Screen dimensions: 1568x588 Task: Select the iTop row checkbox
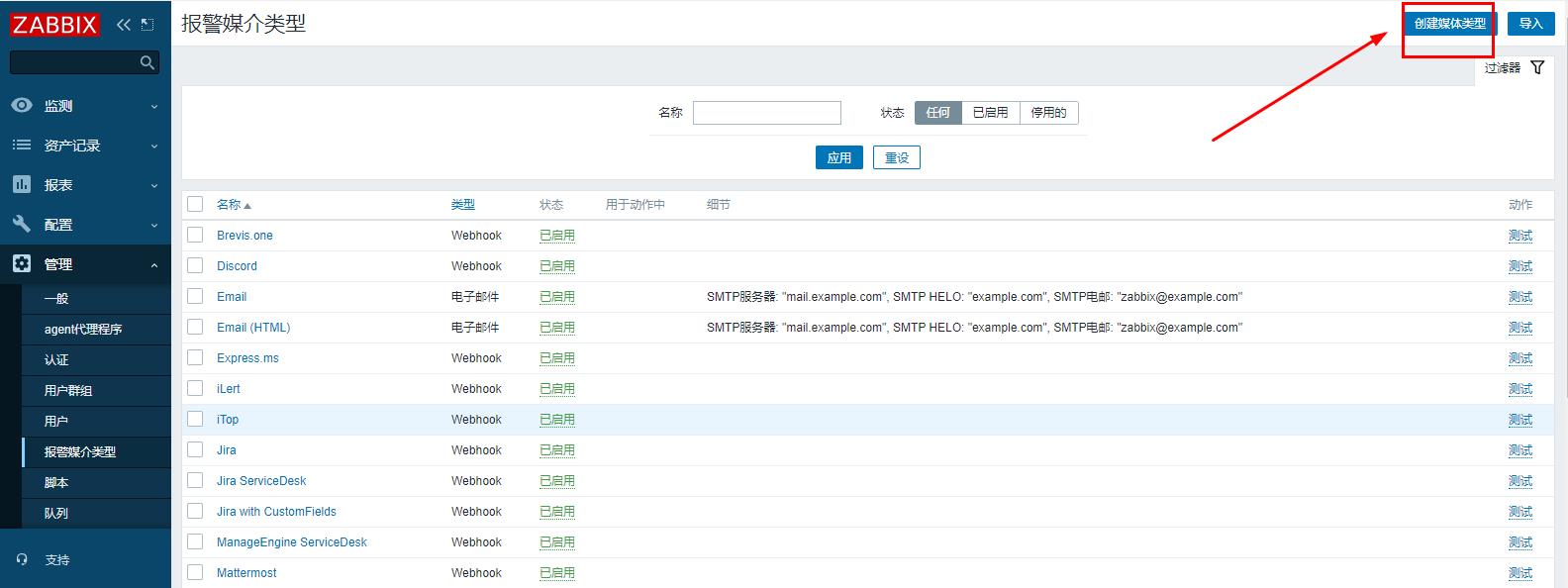pos(195,419)
